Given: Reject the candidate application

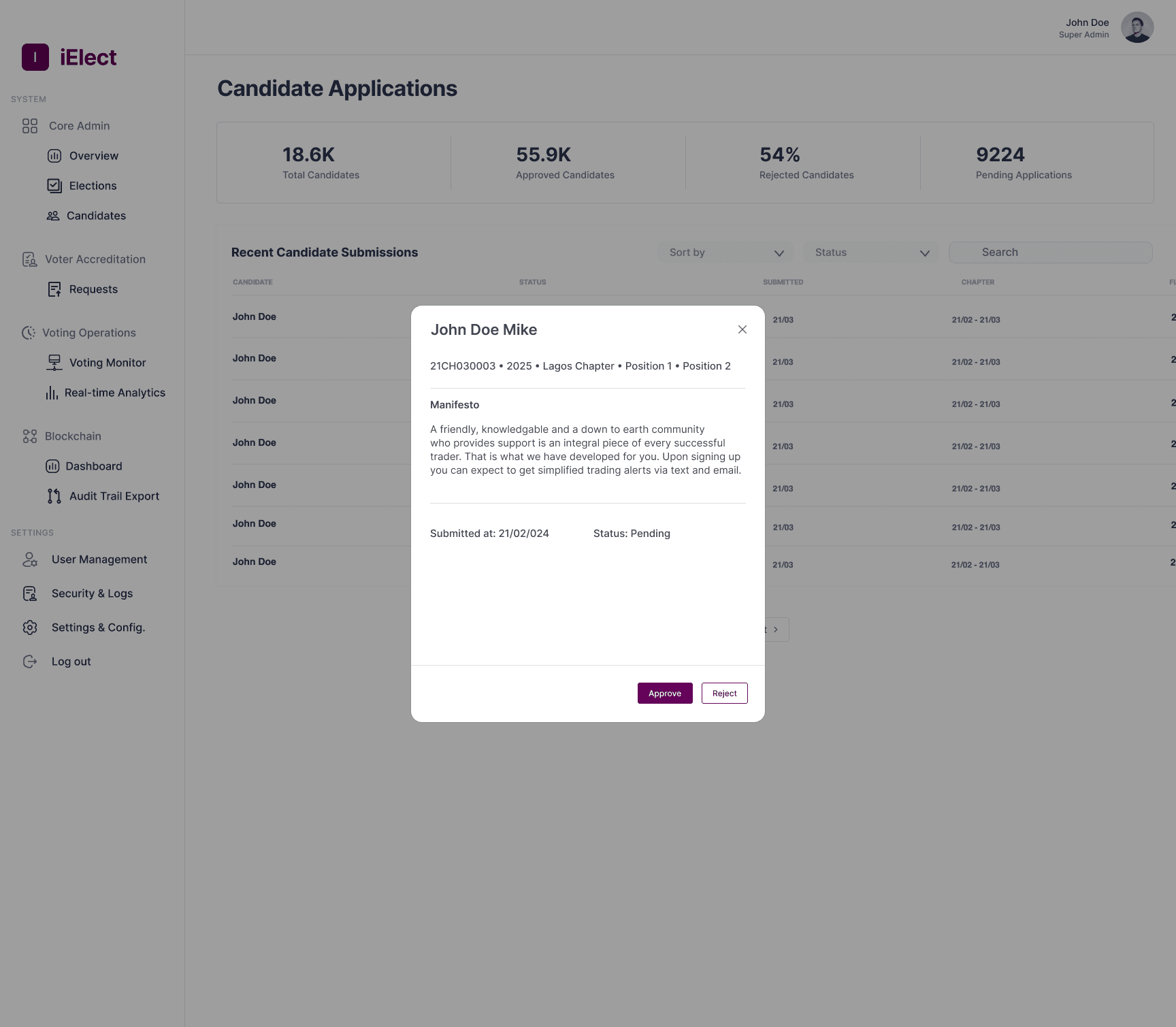Looking at the screenshot, I should (x=724, y=693).
